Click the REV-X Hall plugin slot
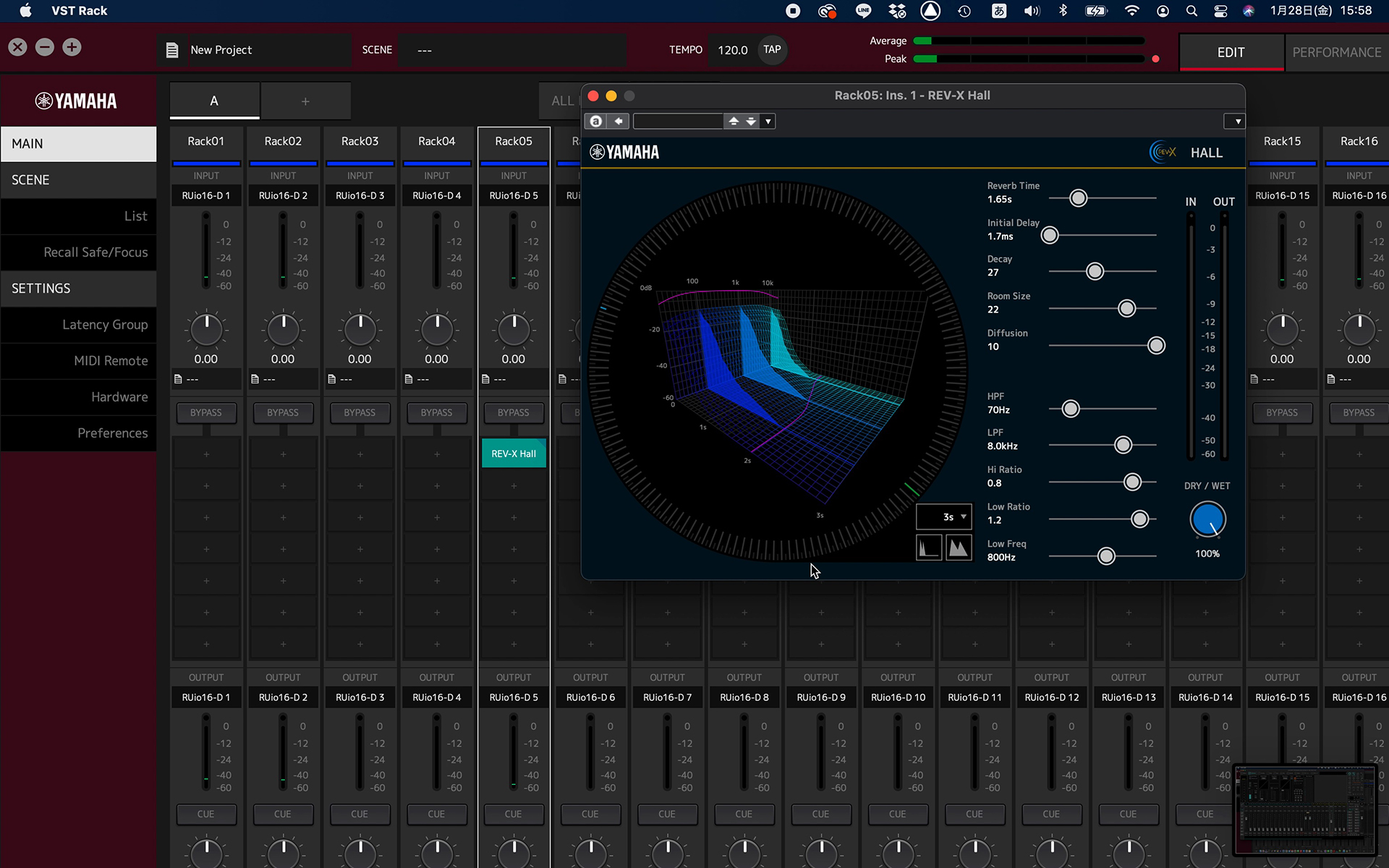Screen dimensions: 1389x868 (x=514, y=454)
